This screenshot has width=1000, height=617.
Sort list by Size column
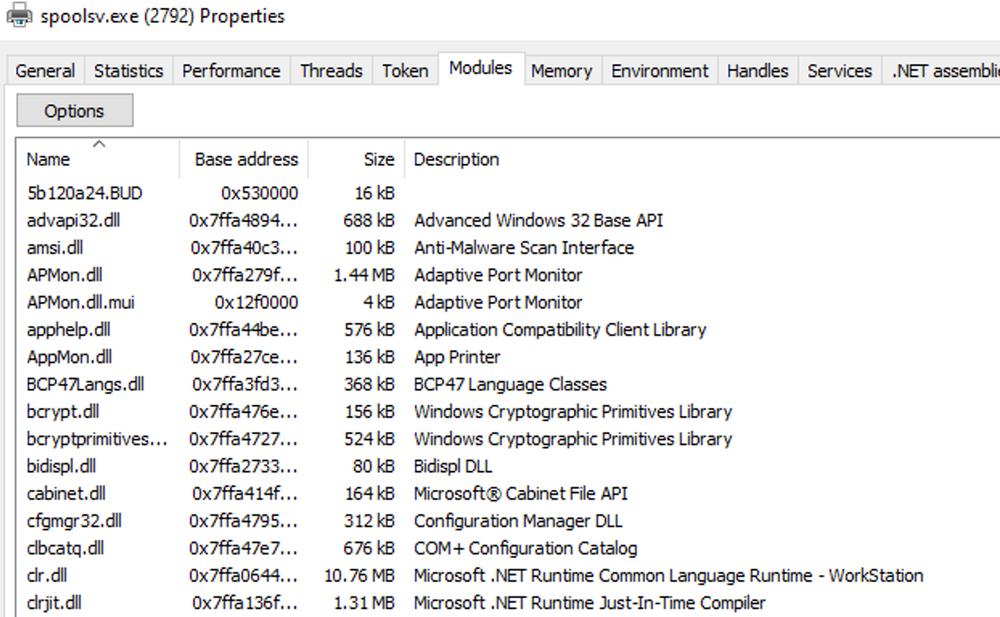pyautogui.click(x=378, y=160)
